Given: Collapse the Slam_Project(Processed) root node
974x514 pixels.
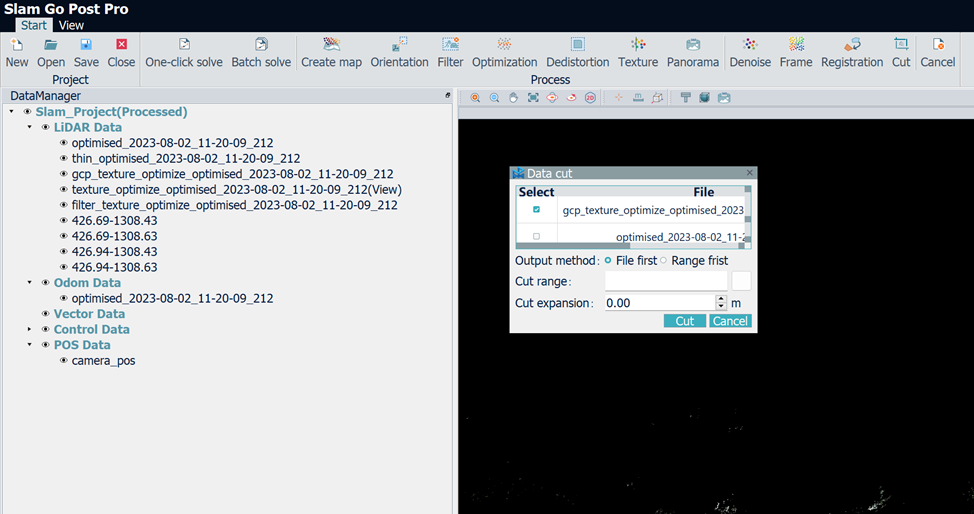Looking at the screenshot, I should coord(11,112).
